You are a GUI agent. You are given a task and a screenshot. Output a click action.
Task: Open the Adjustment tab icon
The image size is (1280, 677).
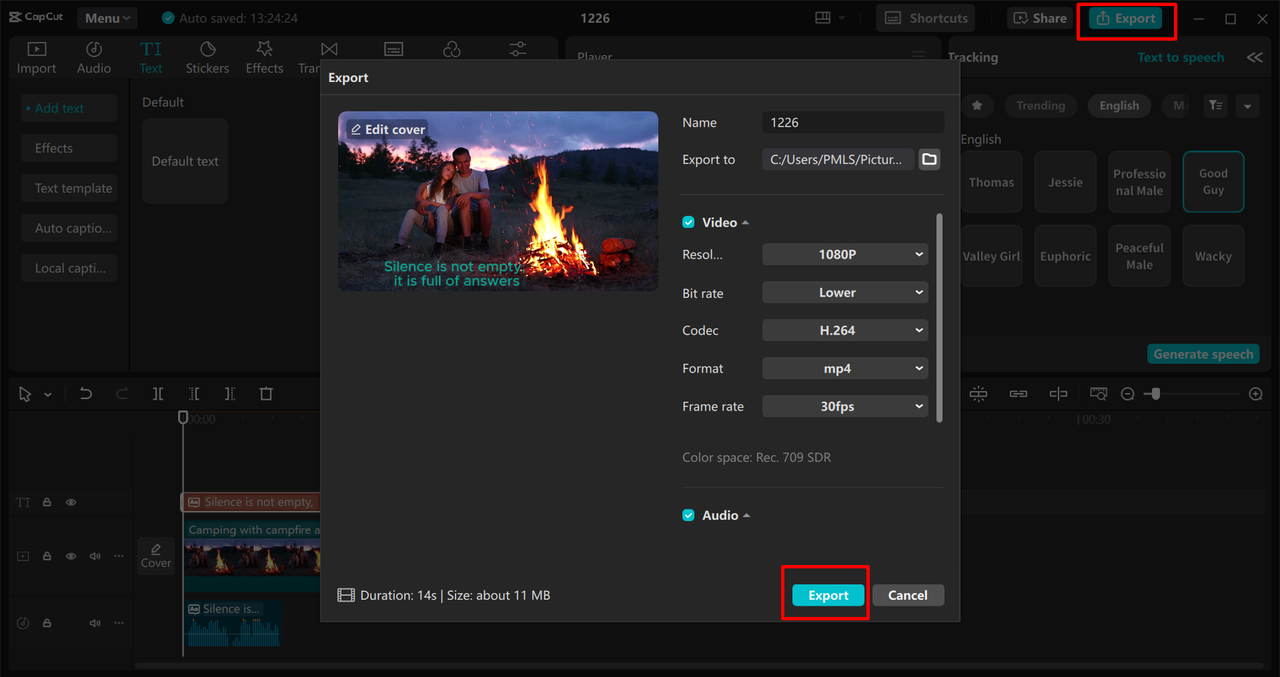pos(518,49)
